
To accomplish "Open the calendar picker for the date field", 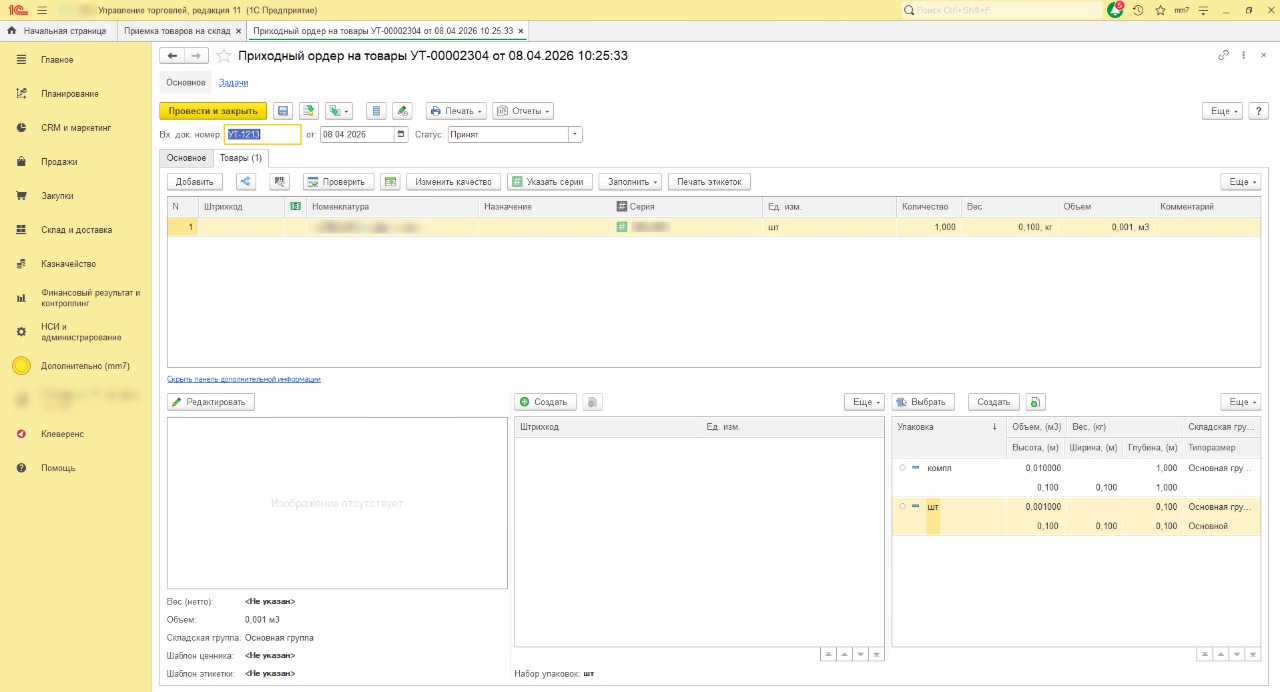I will pyautogui.click(x=402, y=134).
